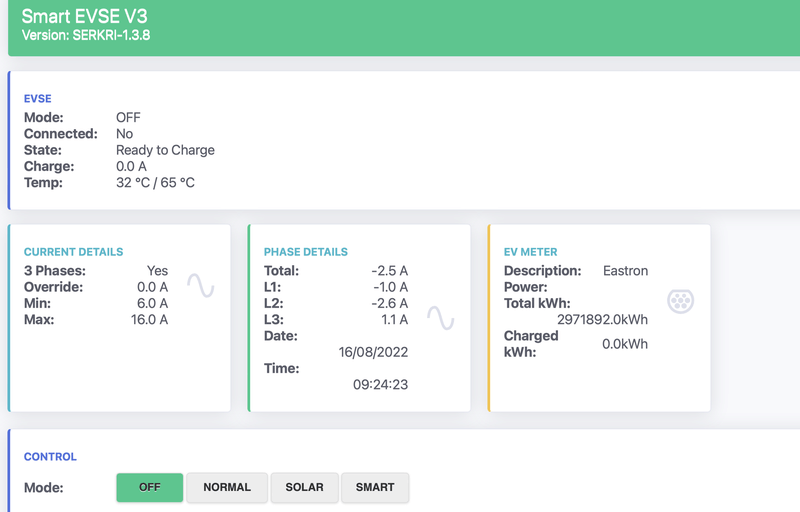Set mode to OFF
800x512 pixels.
149,488
